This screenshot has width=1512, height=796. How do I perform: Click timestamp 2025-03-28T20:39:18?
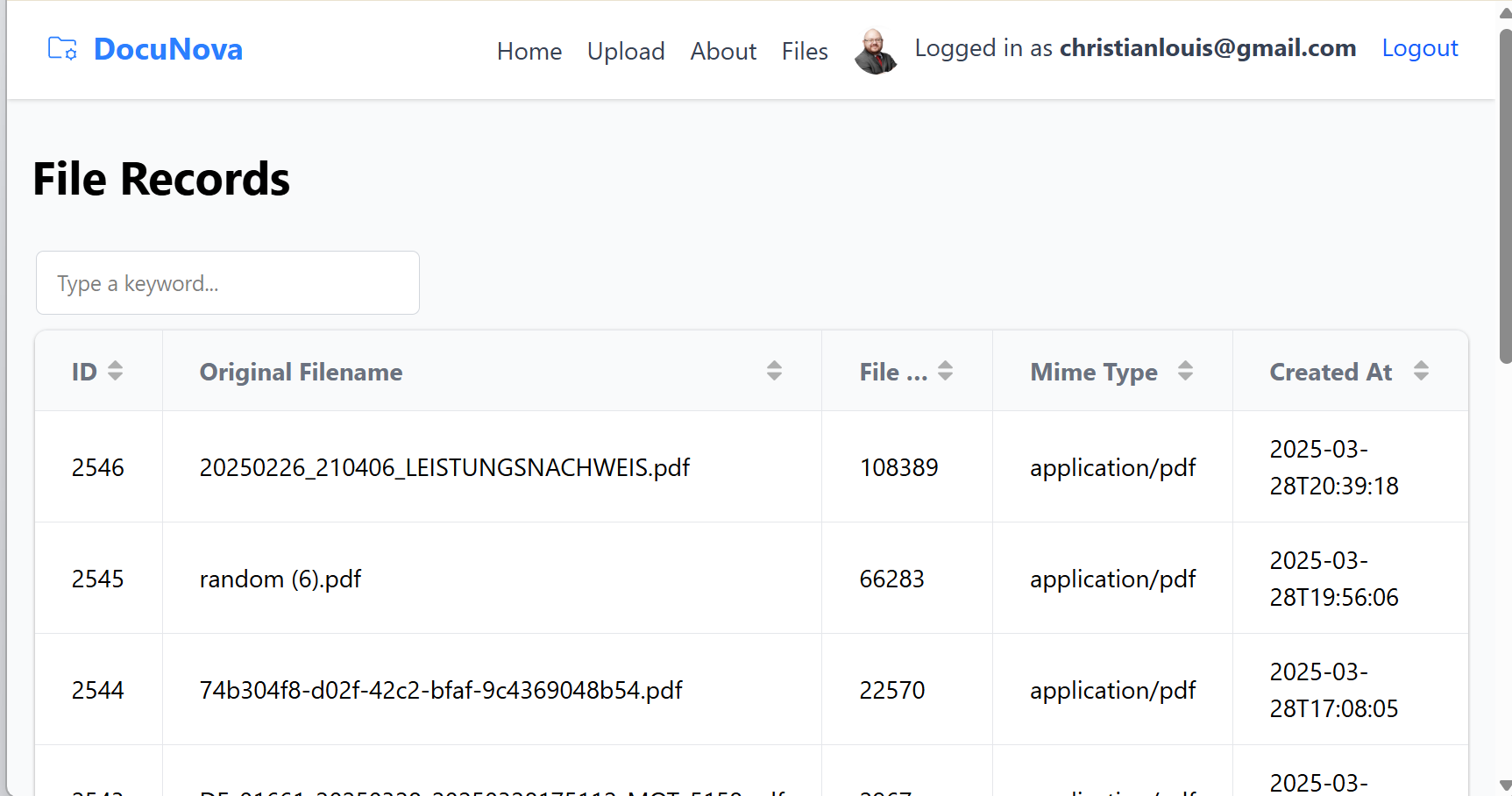point(1334,467)
